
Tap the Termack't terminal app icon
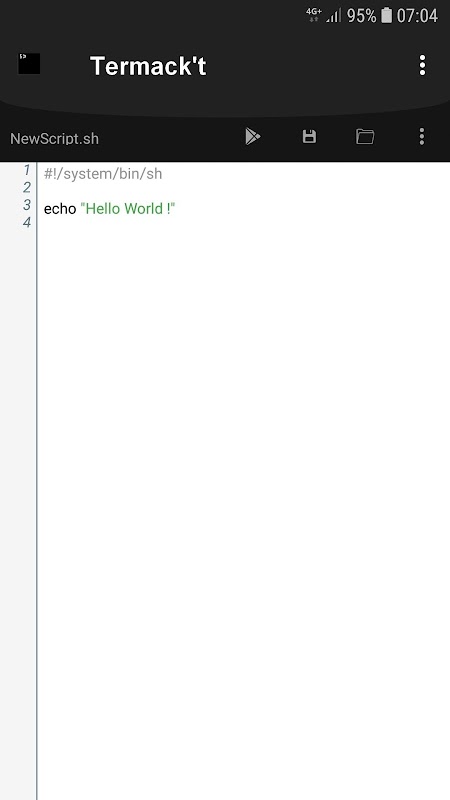29,64
